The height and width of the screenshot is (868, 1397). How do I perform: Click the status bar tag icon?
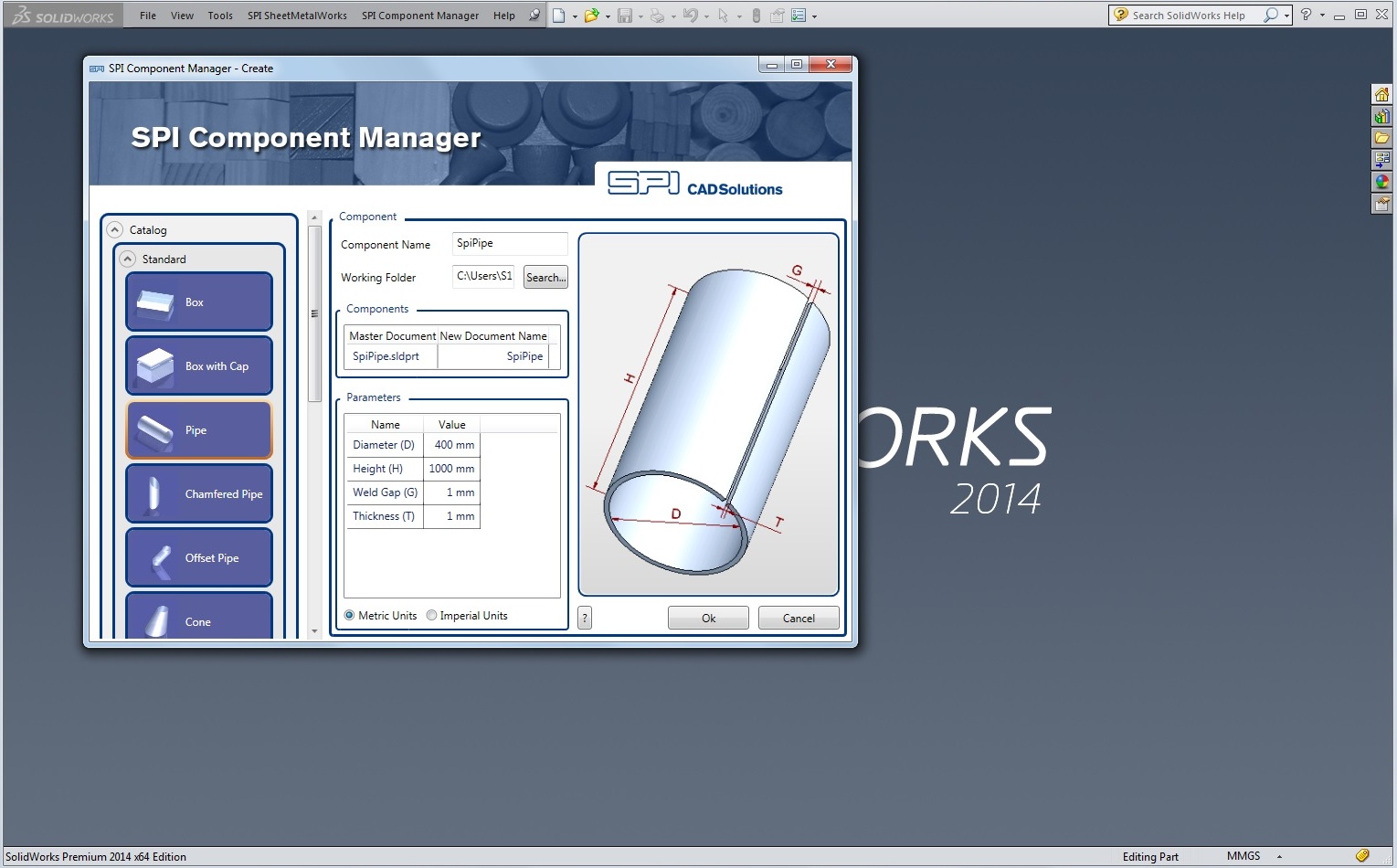(1362, 856)
